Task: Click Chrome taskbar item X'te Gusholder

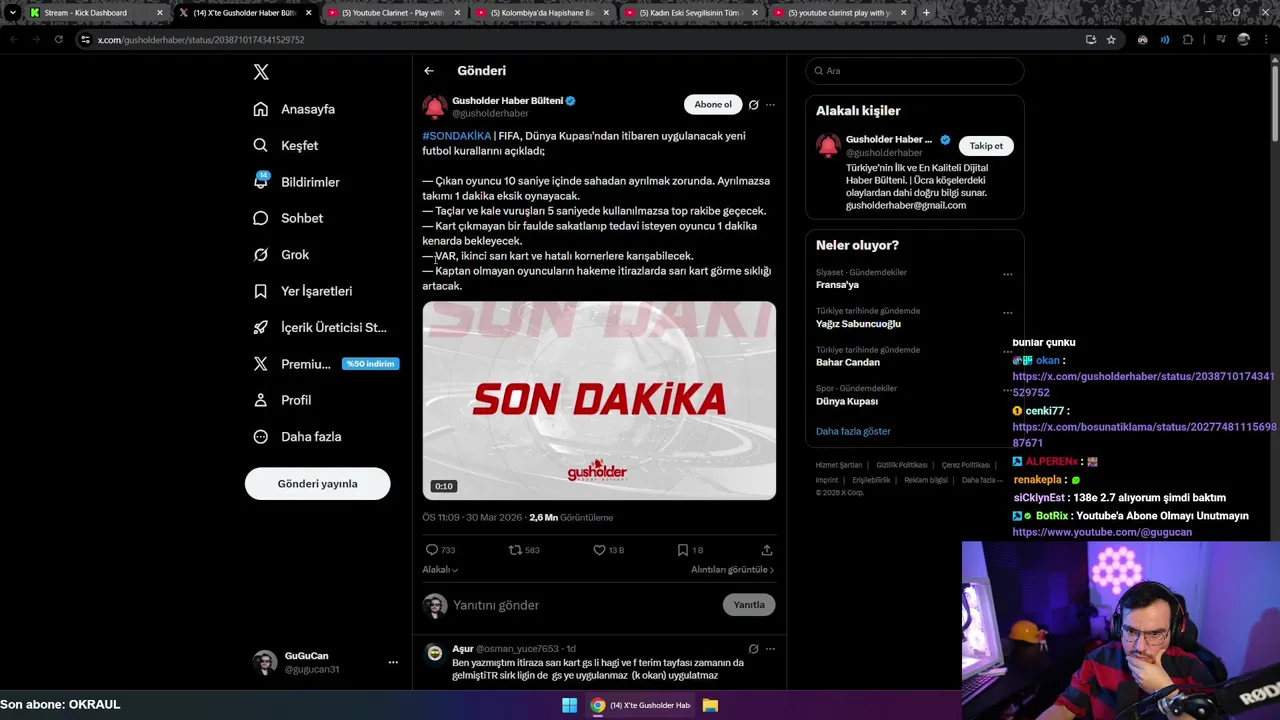Action: click(641, 705)
